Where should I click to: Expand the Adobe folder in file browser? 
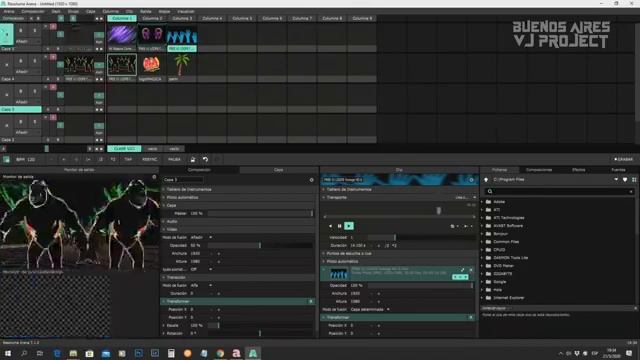pyautogui.click(x=482, y=202)
